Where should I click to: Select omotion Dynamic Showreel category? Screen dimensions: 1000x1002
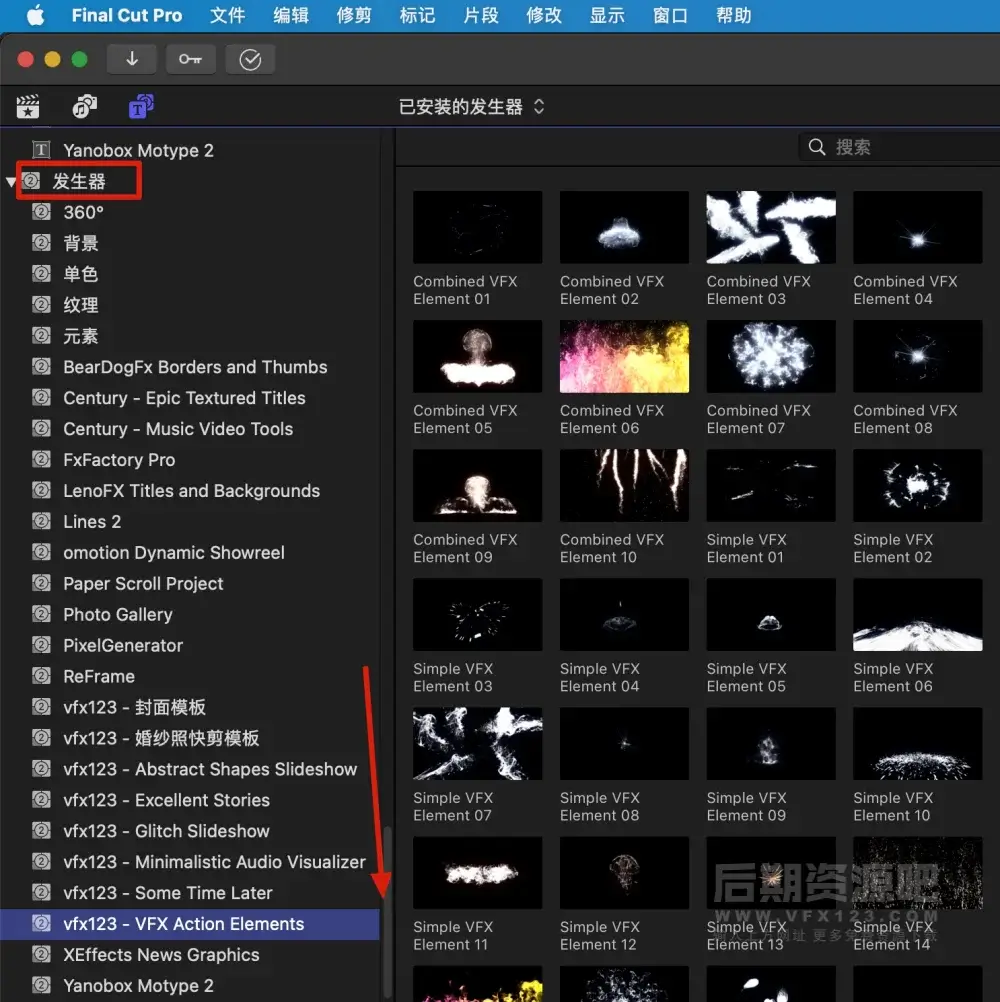(174, 552)
